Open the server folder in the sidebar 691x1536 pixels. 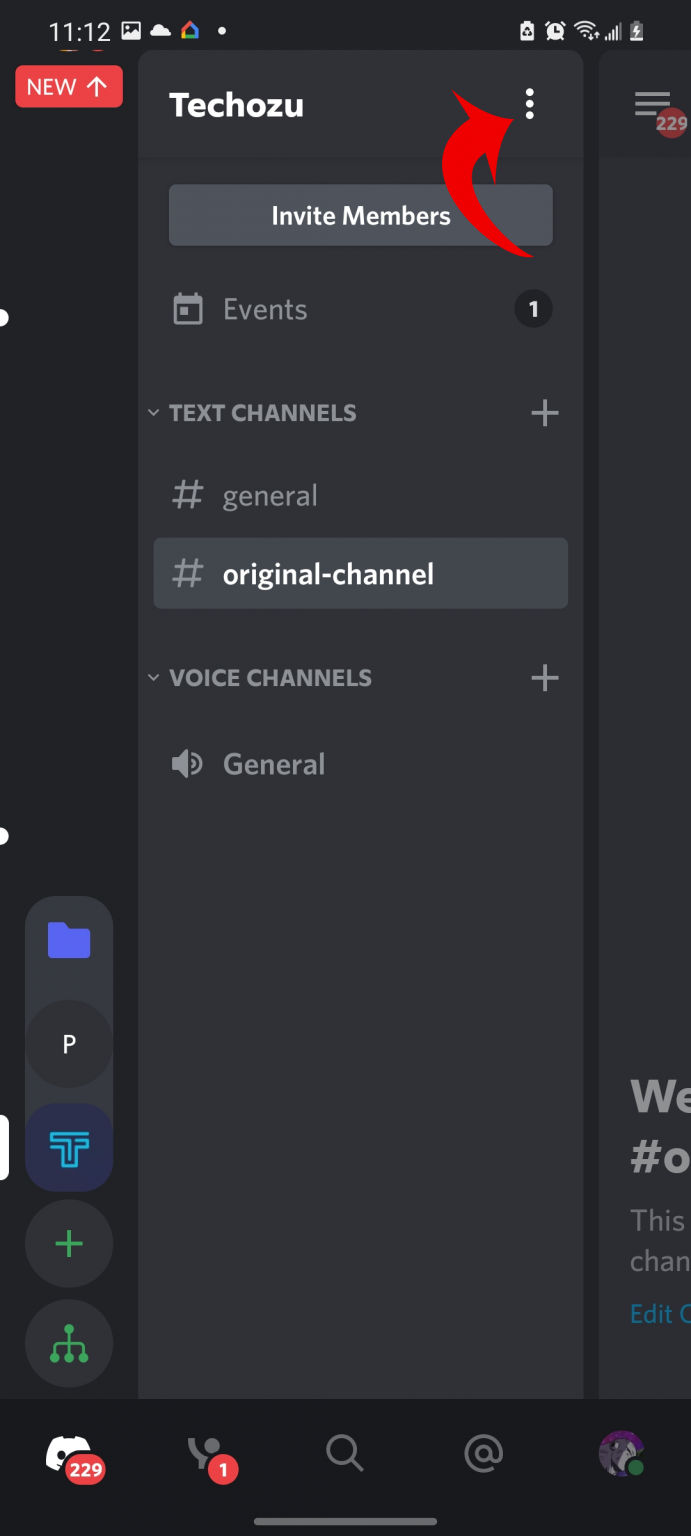(x=69, y=940)
